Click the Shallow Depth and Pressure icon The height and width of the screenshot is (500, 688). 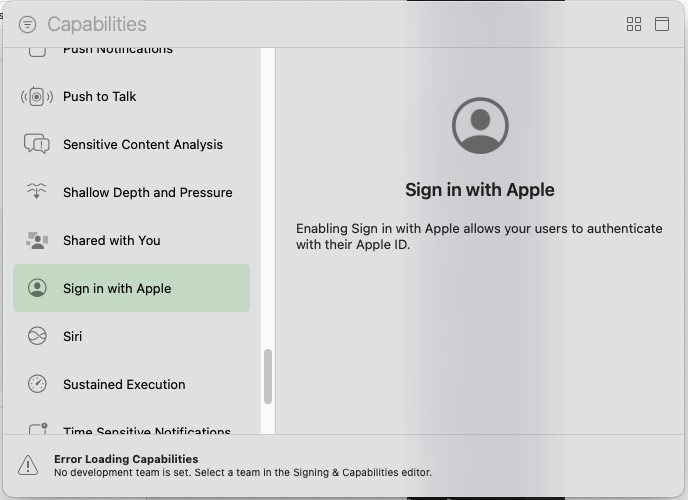click(x=37, y=192)
